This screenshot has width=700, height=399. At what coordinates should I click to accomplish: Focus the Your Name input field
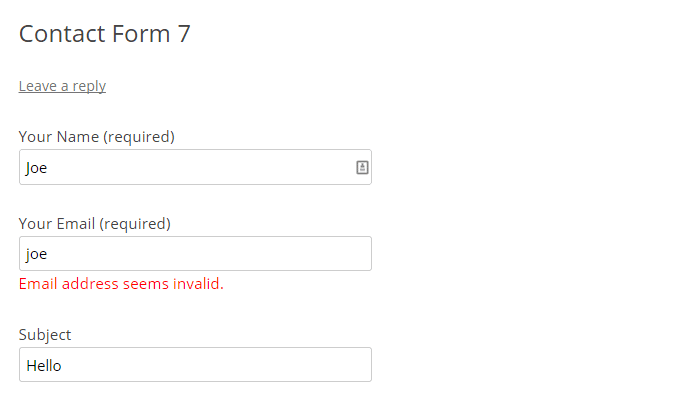195,167
